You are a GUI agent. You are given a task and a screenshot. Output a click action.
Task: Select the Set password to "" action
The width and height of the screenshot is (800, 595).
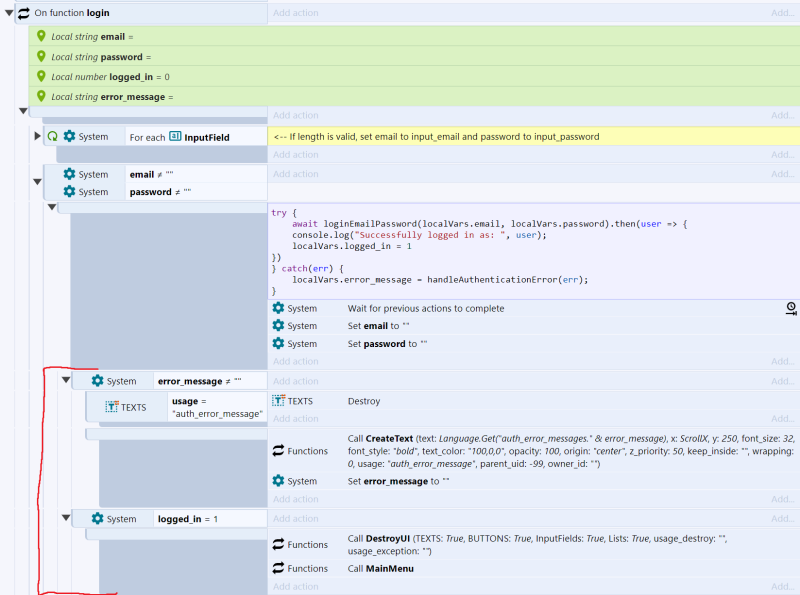(534, 343)
